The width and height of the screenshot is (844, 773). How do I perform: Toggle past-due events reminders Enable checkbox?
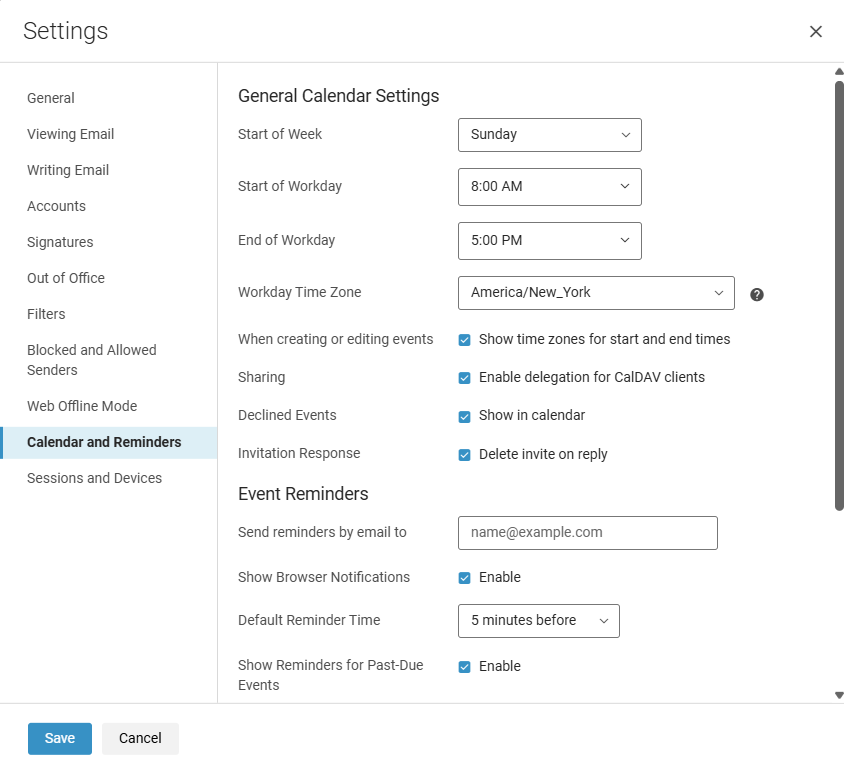[x=464, y=666]
